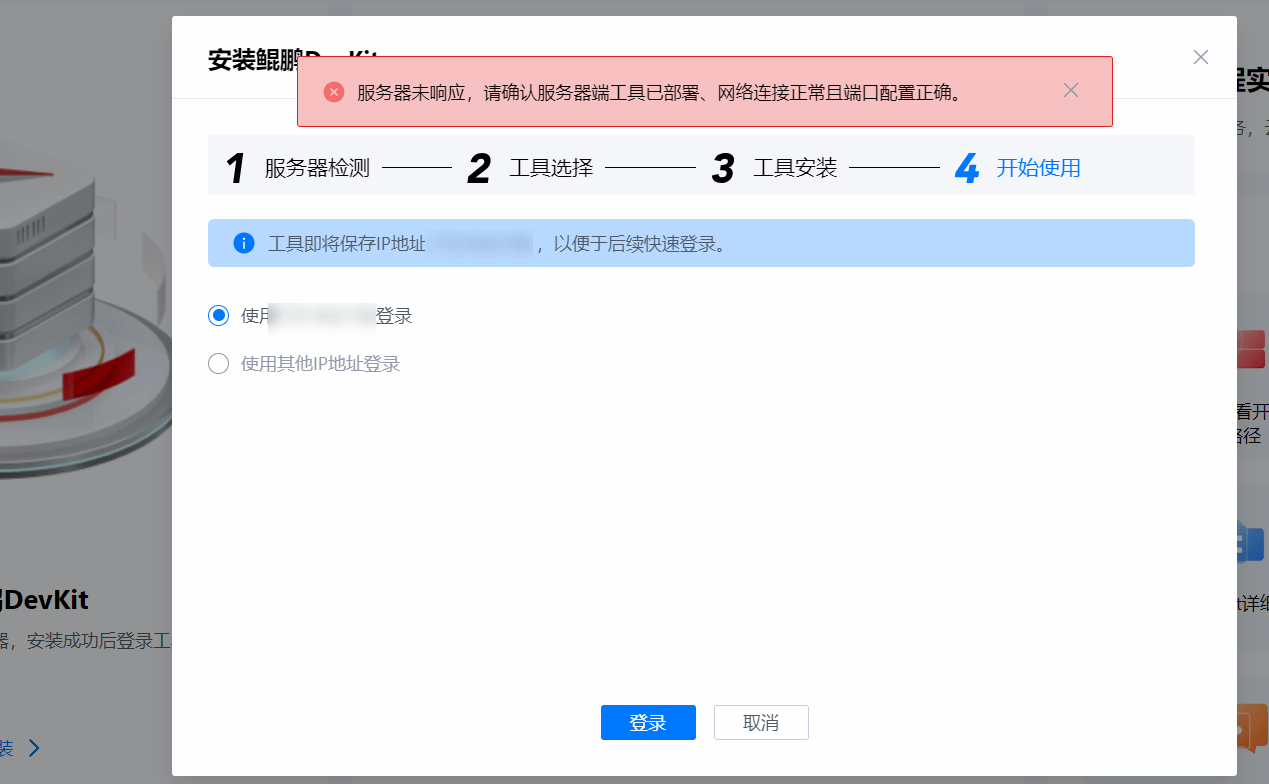The height and width of the screenshot is (784, 1269).
Task: Go to step 2 工具选择
Action: click(x=530, y=168)
